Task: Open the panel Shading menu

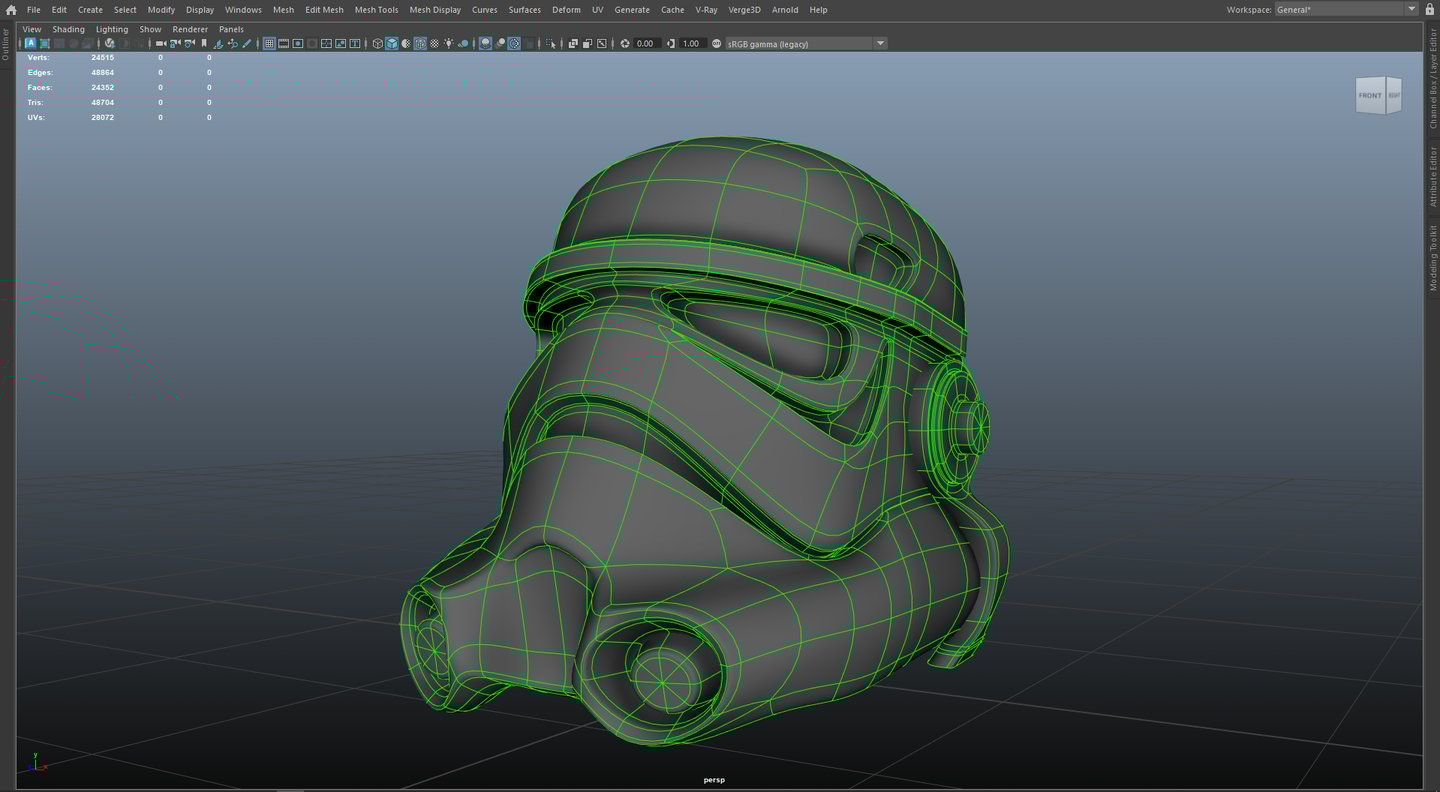Action: point(69,29)
